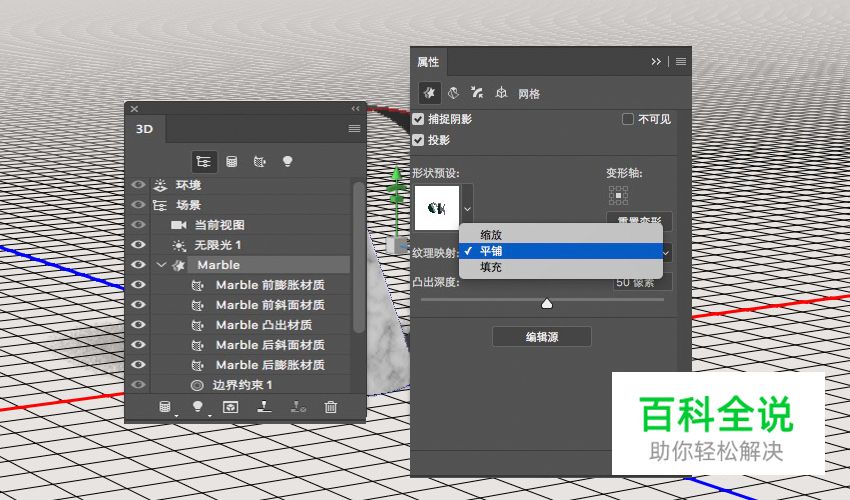Image resolution: width=850 pixels, height=500 pixels.
Task: Filter 3D panel by materials
Action: tap(260, 162)
